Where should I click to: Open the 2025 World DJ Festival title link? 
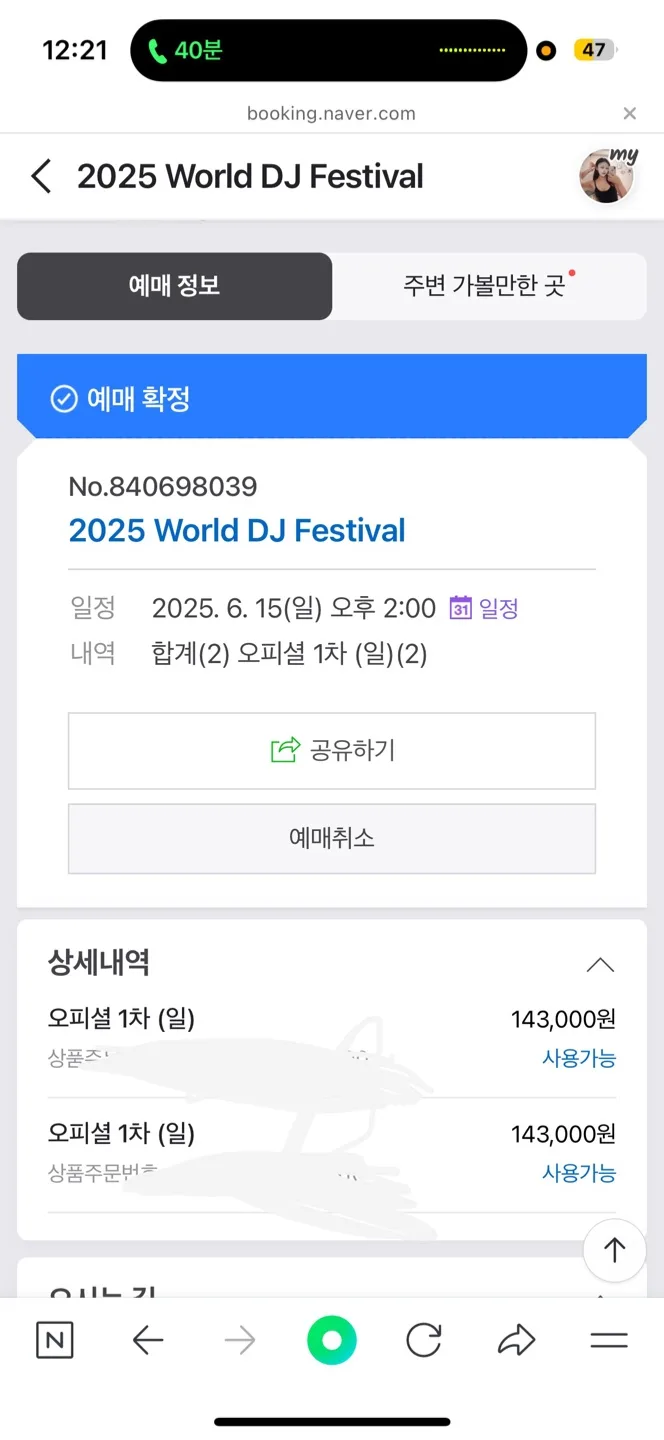tap(237, 530)
